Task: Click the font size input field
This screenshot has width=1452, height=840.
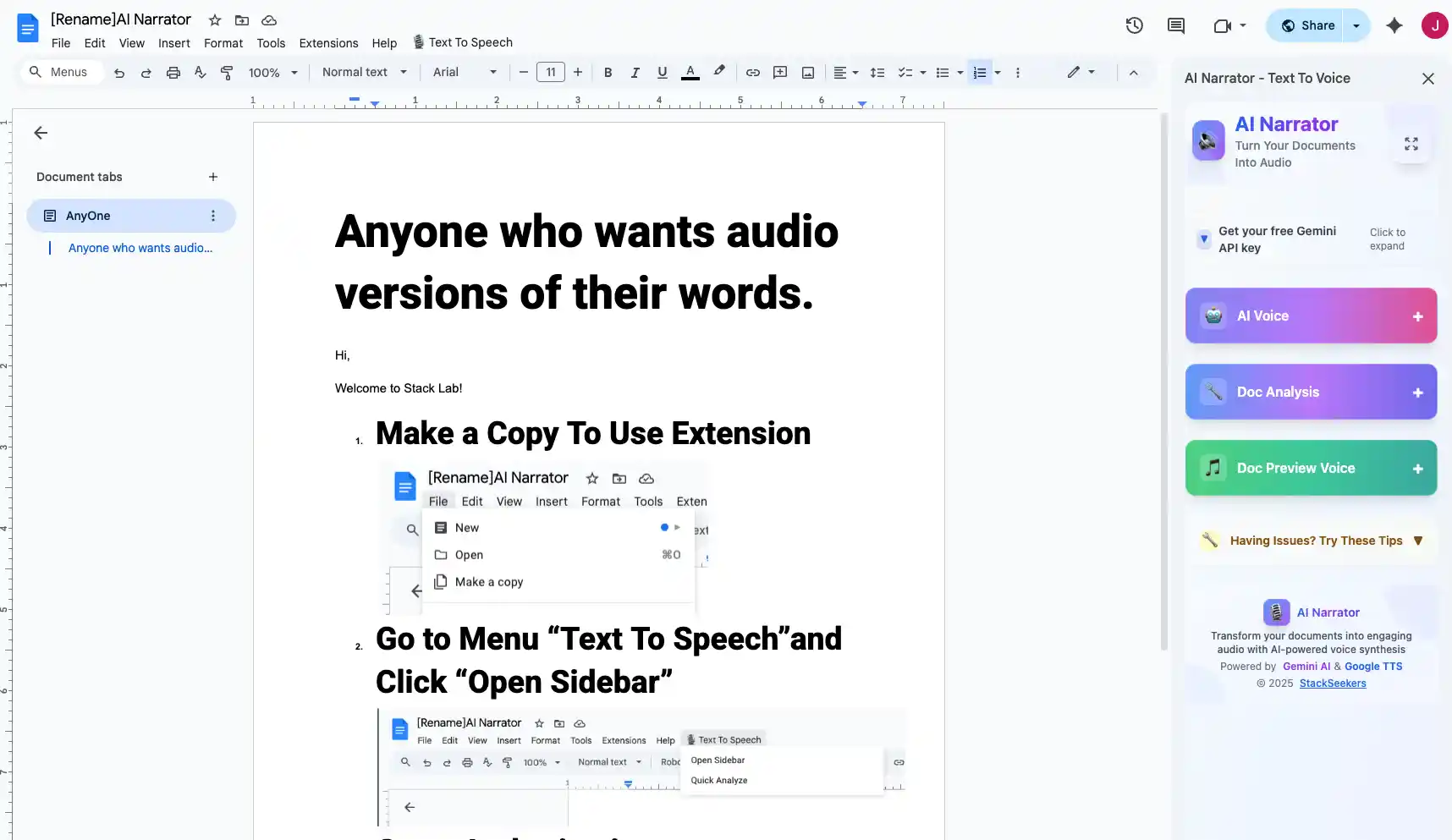Action: point(550,73)
